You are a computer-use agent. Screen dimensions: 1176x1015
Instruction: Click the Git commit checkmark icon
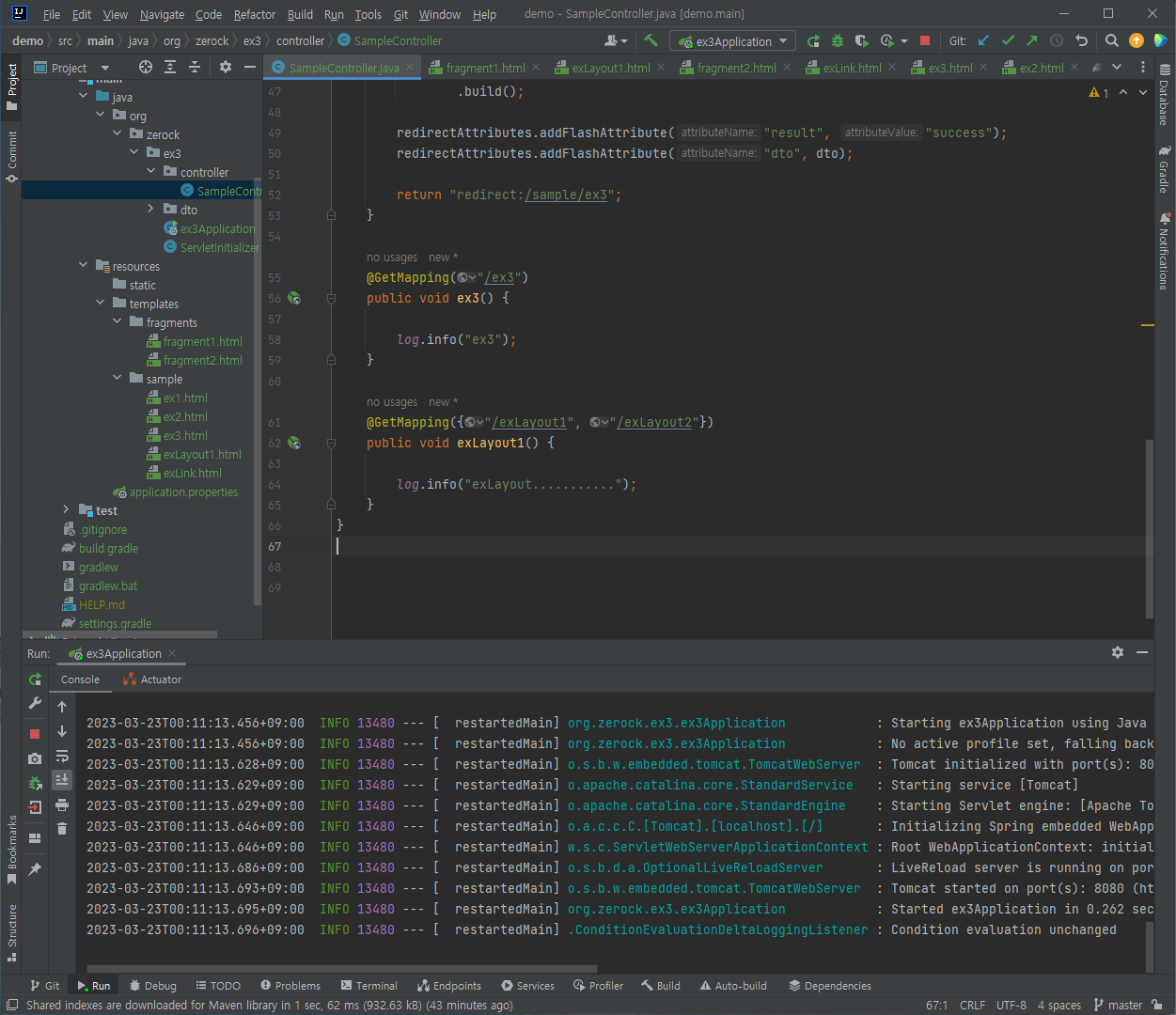coord(1008,40)
